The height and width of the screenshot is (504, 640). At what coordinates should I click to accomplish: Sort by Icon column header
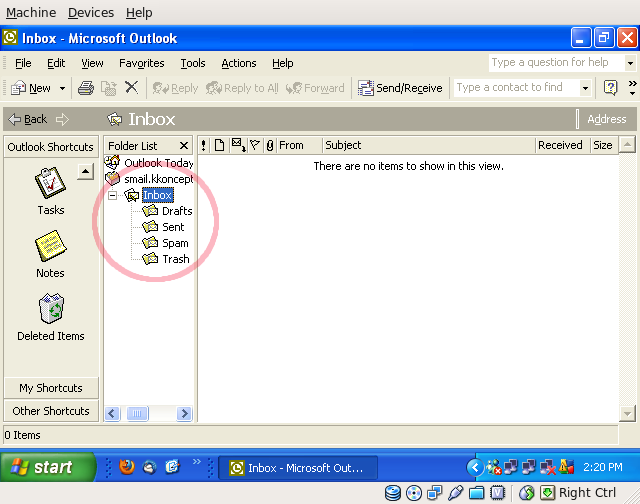click(x=219, y=145)
